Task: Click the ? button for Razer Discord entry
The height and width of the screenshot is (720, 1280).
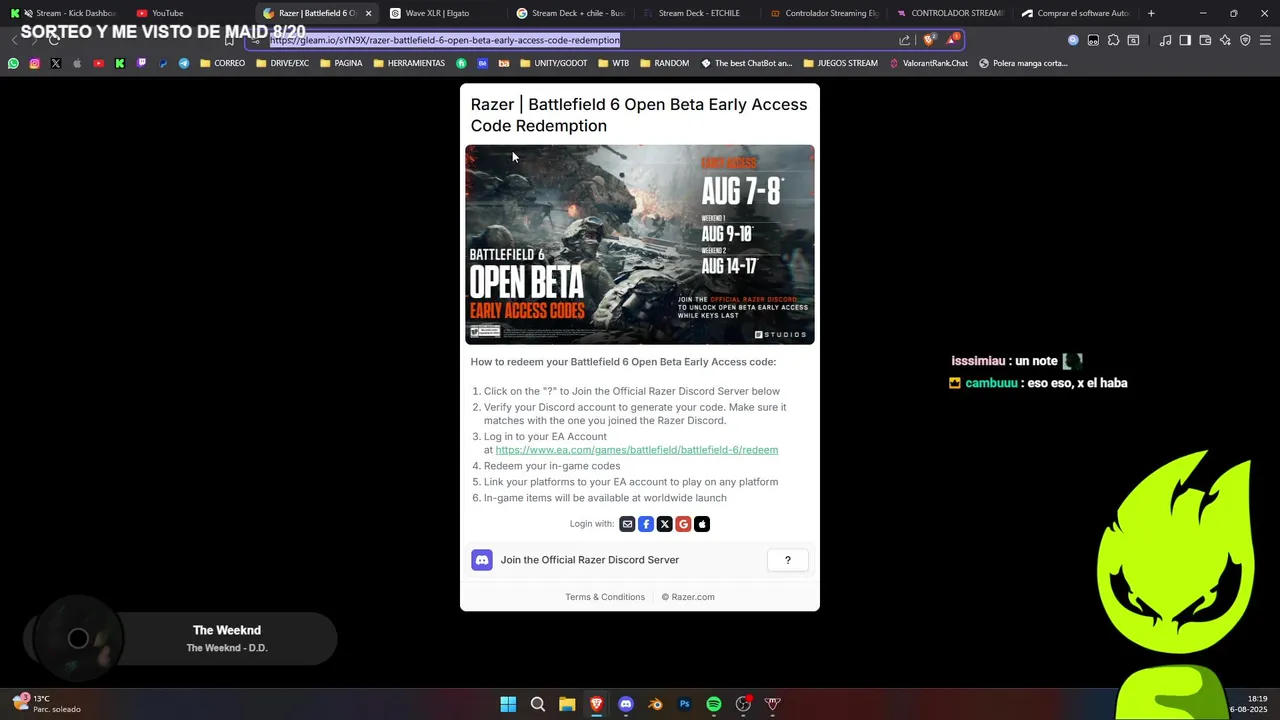Action: [788, 560]
